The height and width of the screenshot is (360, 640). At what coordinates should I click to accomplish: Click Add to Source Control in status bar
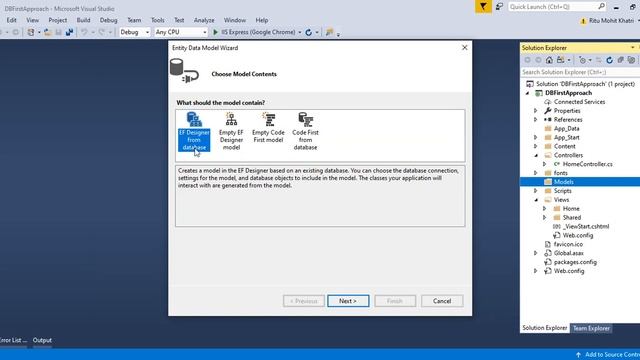(608, 355)
